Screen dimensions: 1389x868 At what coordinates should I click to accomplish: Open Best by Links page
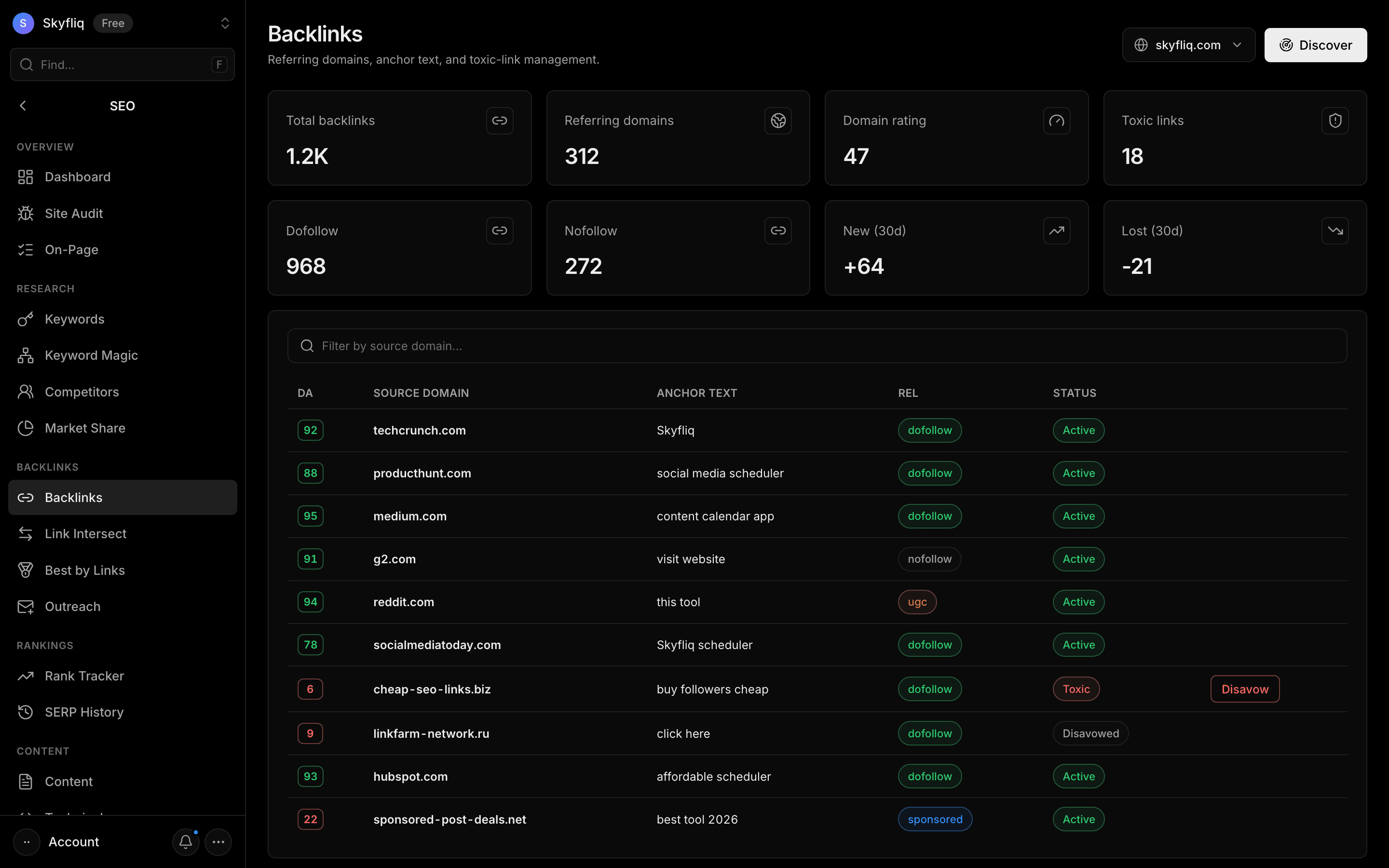point(122,570)
